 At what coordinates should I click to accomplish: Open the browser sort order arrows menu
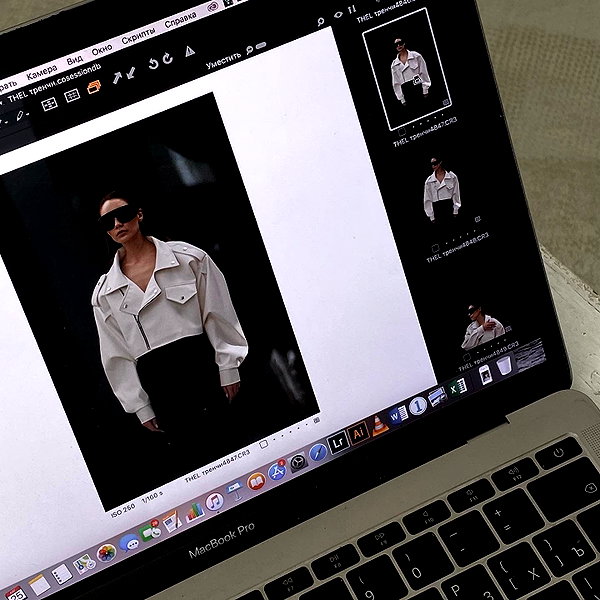point(352,9)
